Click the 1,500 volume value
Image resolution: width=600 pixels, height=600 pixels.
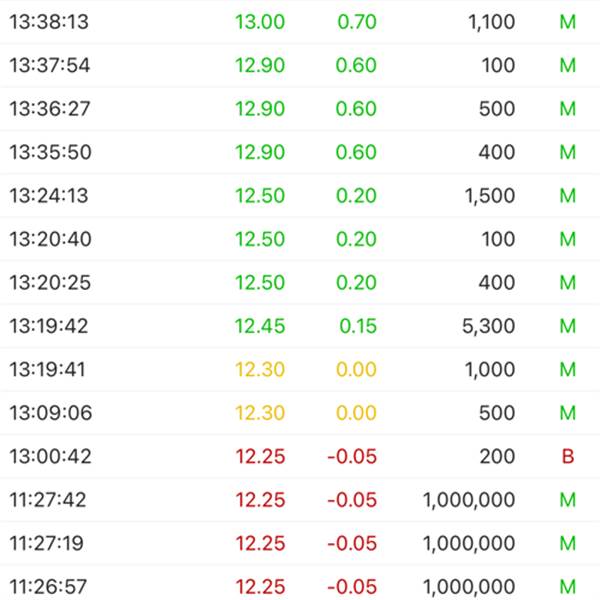[490, 196]
